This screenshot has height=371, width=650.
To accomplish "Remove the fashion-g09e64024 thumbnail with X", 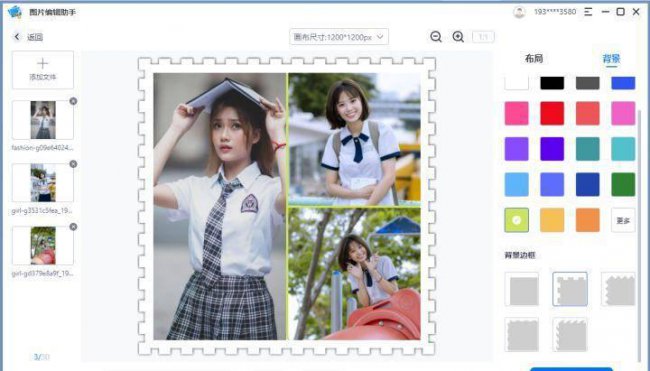I will click(x=73, y=101).
